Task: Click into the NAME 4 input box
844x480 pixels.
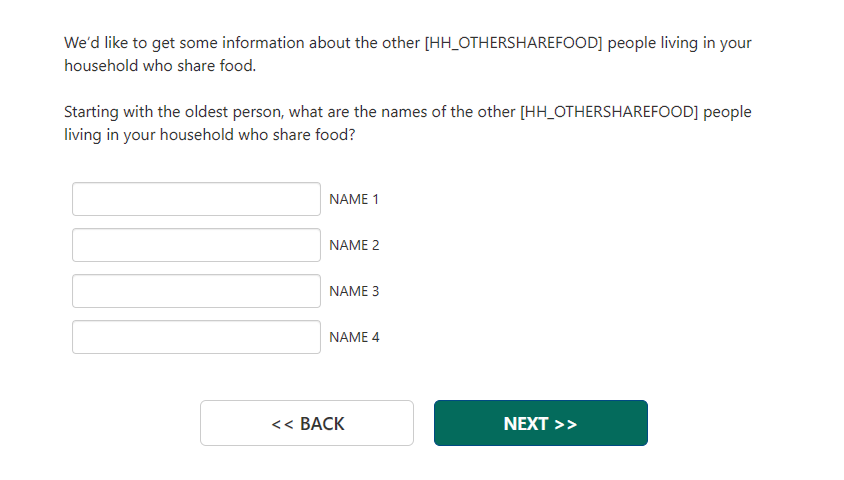Action: [196, 337]
